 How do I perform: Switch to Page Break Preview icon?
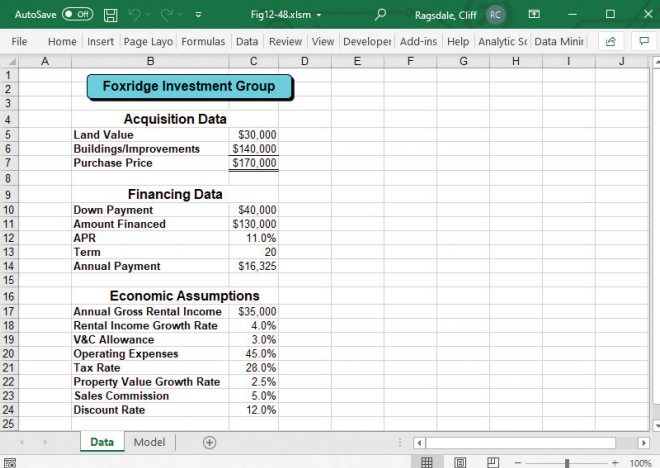click(x=493, y=463)
